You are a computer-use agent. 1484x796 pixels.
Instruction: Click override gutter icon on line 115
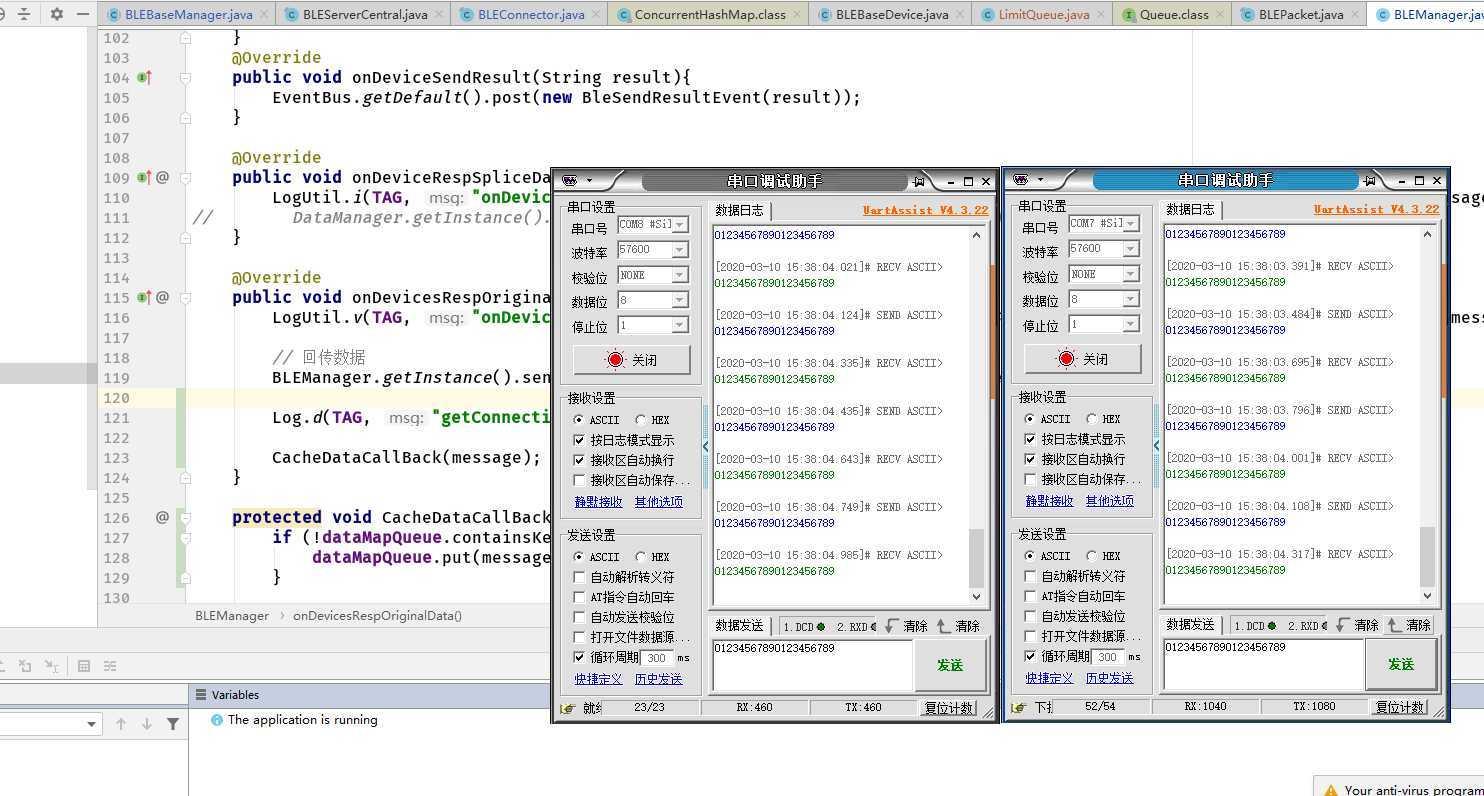[x=144, y=297]
